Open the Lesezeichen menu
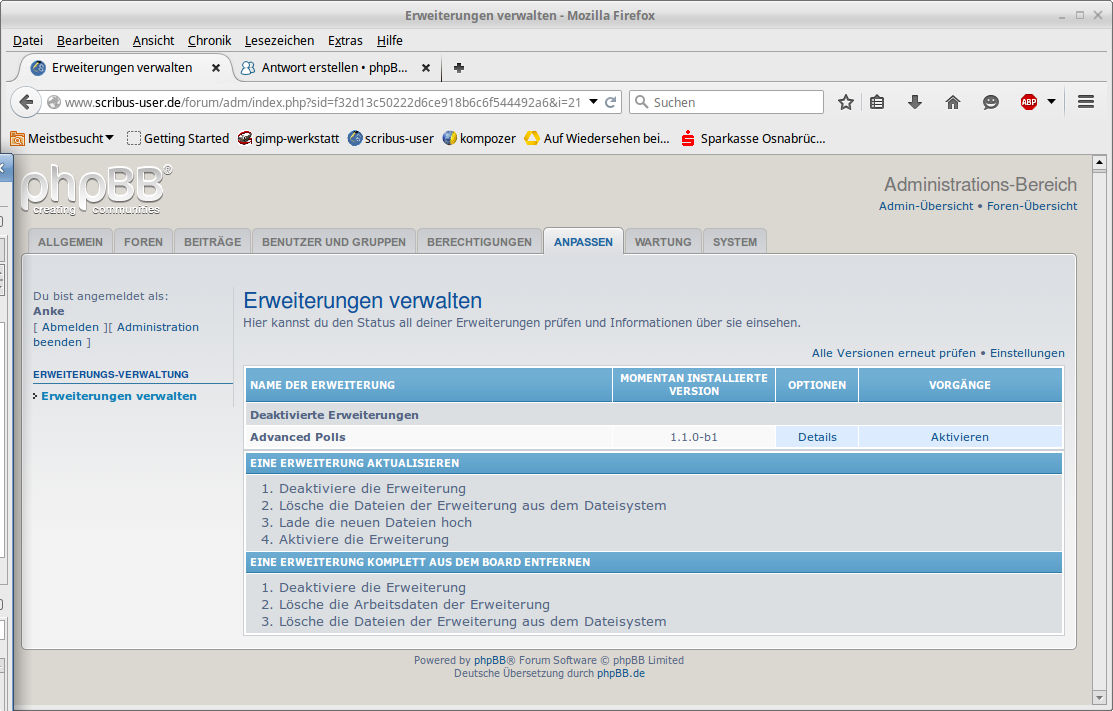This screenshot has width=1113, height=711. tap(279, 40)
